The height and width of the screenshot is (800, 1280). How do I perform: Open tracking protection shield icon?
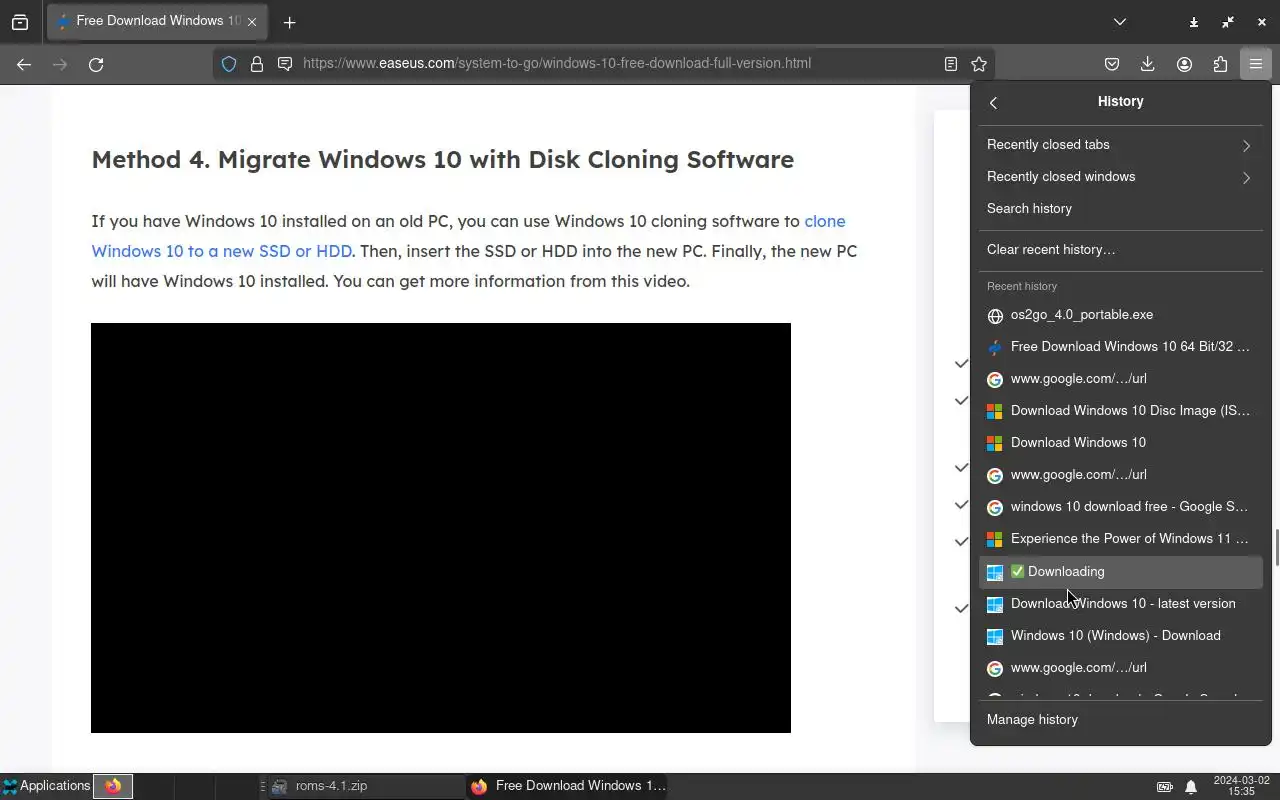click(x=229, y=64)
